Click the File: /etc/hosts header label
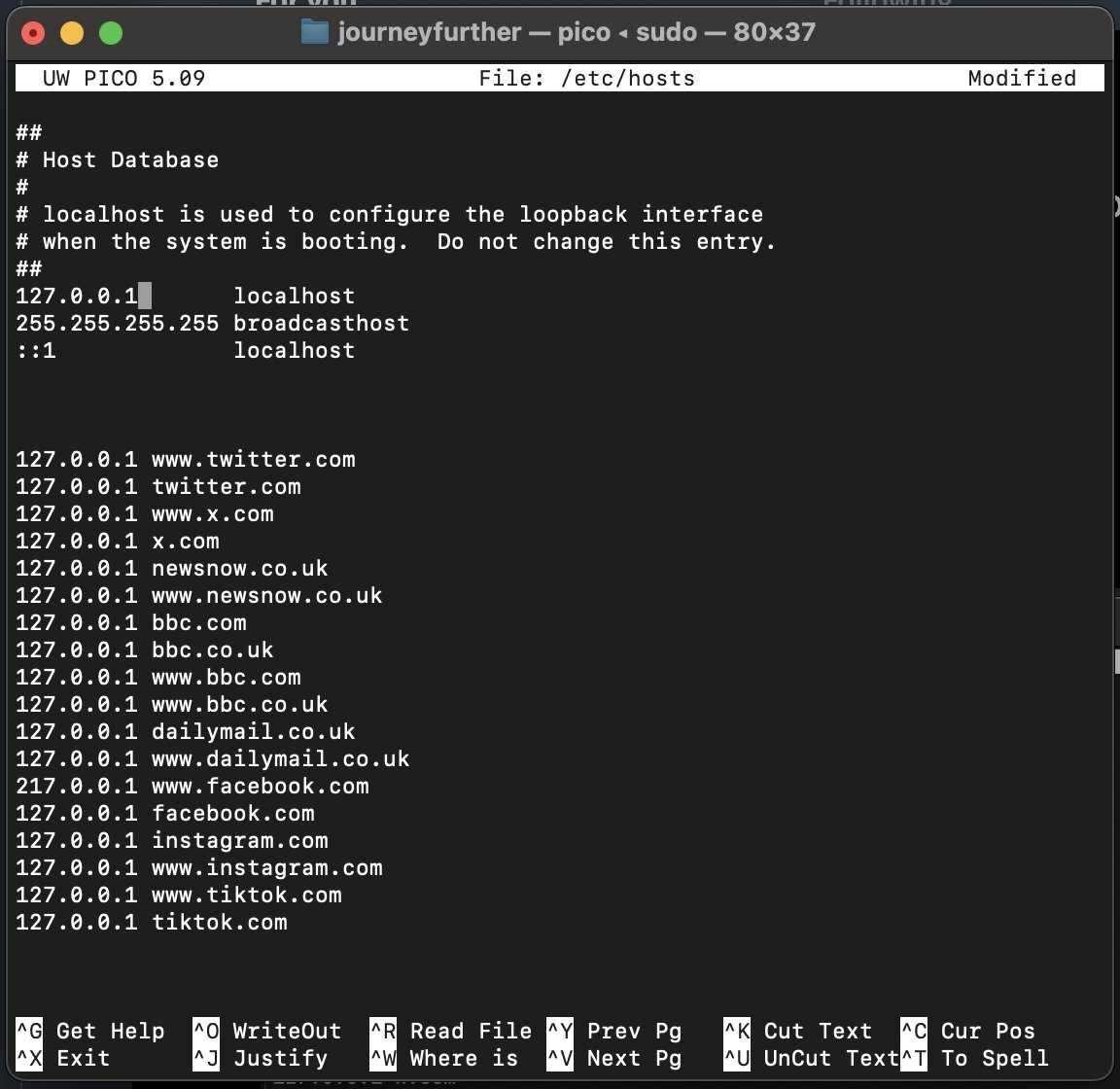 (586, 78)
